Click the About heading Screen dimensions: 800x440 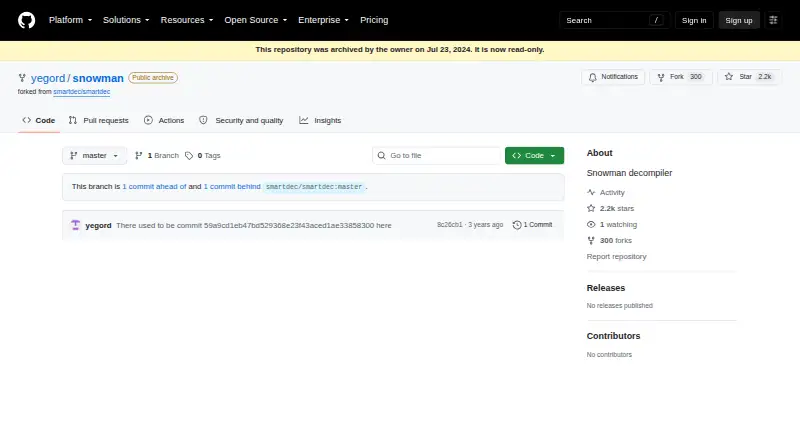pyautogui.click(x=599, y=153)
